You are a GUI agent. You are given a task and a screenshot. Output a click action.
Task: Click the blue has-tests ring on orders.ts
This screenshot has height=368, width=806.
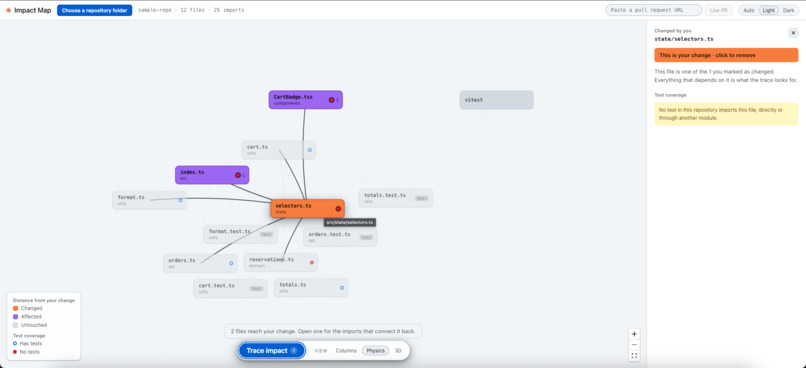[x=231, y=263]
